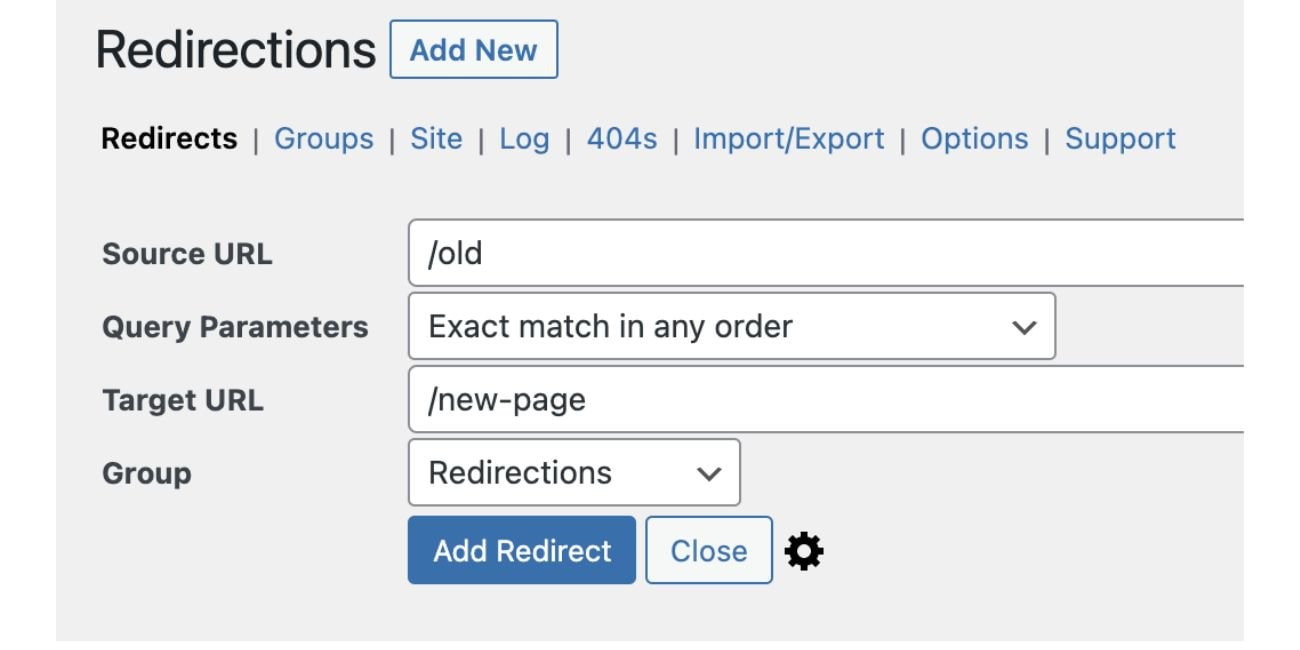This screenshot has height=650, width=1300.
Task: Open advanced redirect settings via gear icon
Action: (x=804, y=550)
